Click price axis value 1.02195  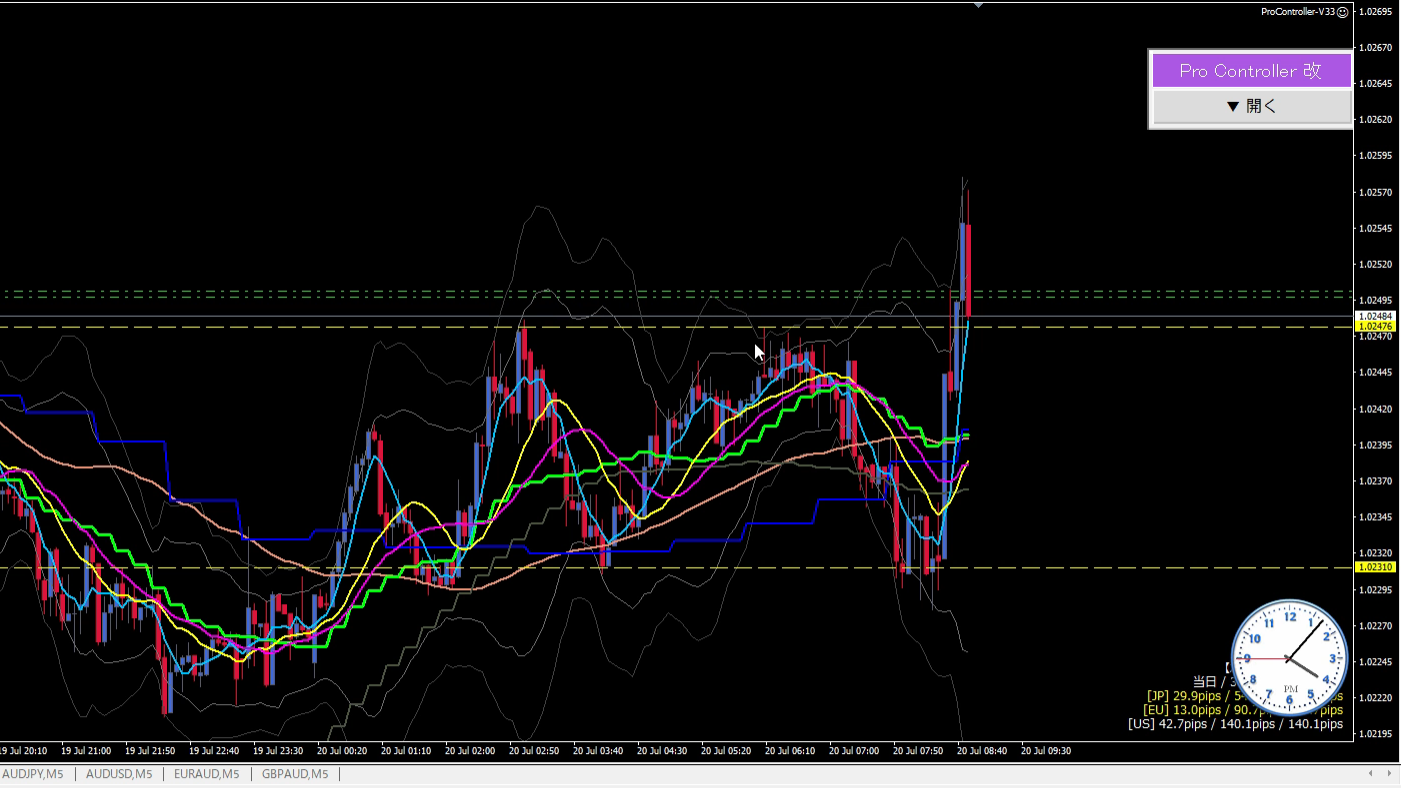1377,734
